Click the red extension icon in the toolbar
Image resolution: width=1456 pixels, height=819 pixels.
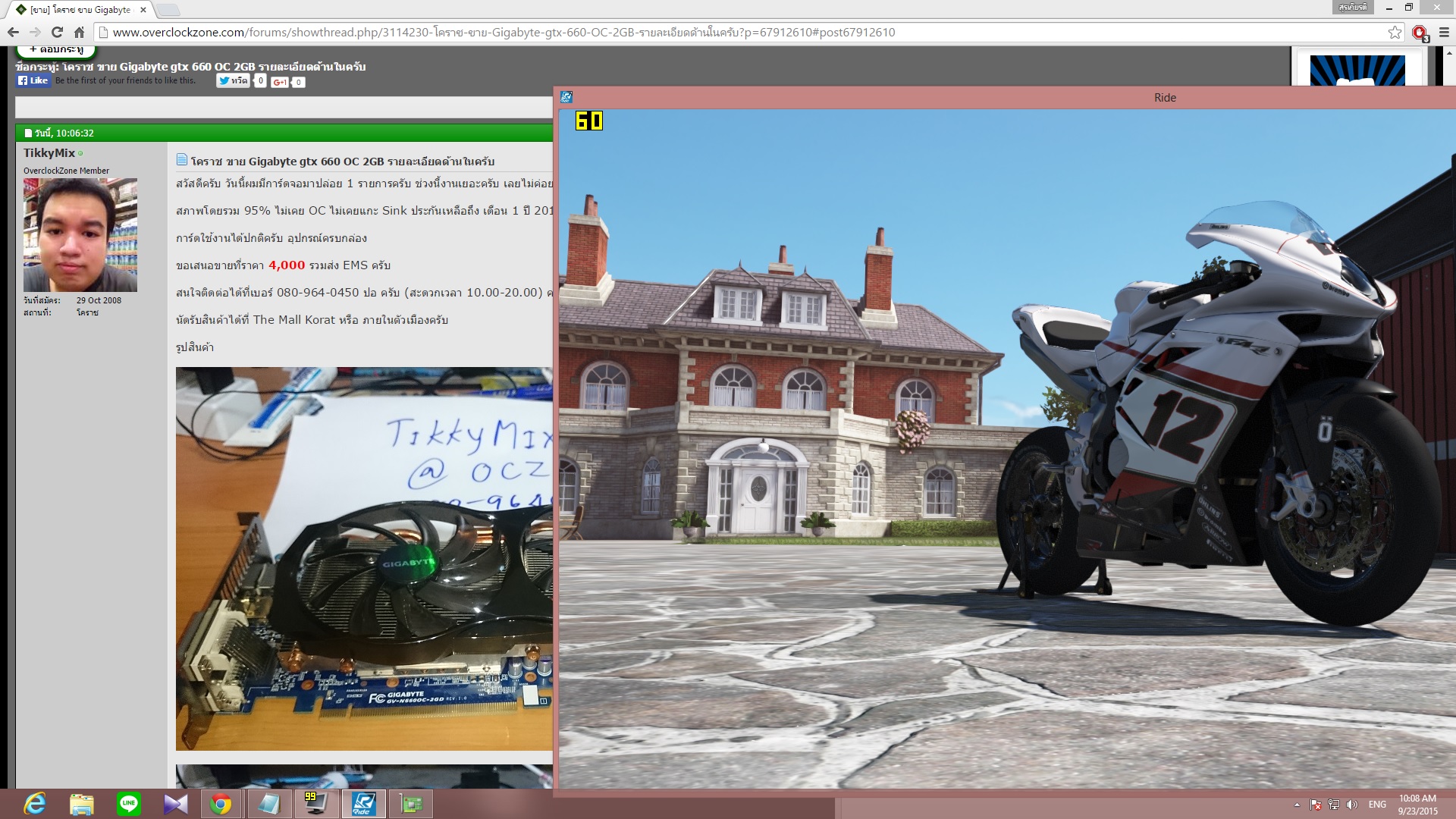[1420, 32]
